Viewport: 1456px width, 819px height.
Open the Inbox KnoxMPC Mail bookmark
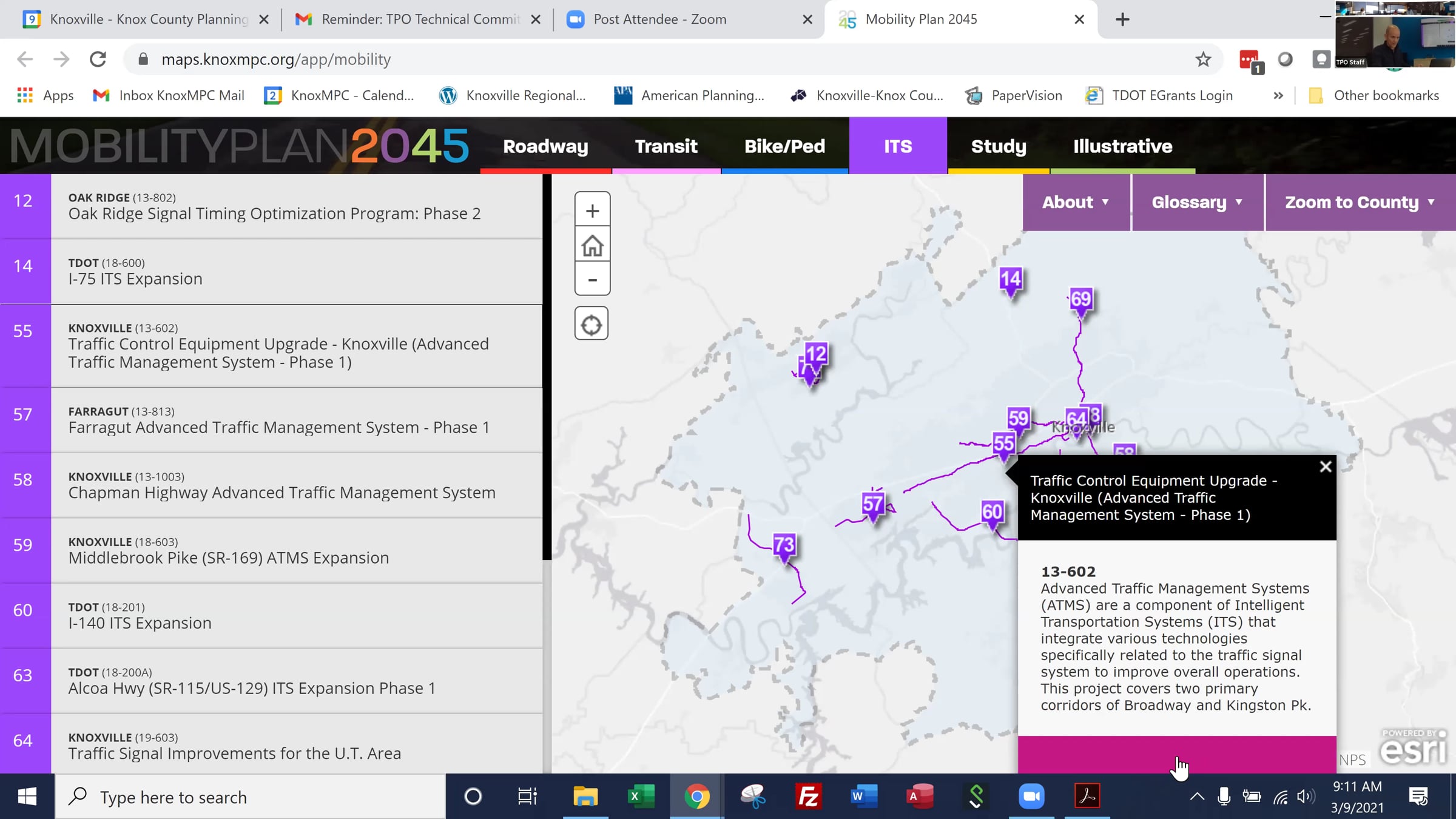click(x=169, y=96)
